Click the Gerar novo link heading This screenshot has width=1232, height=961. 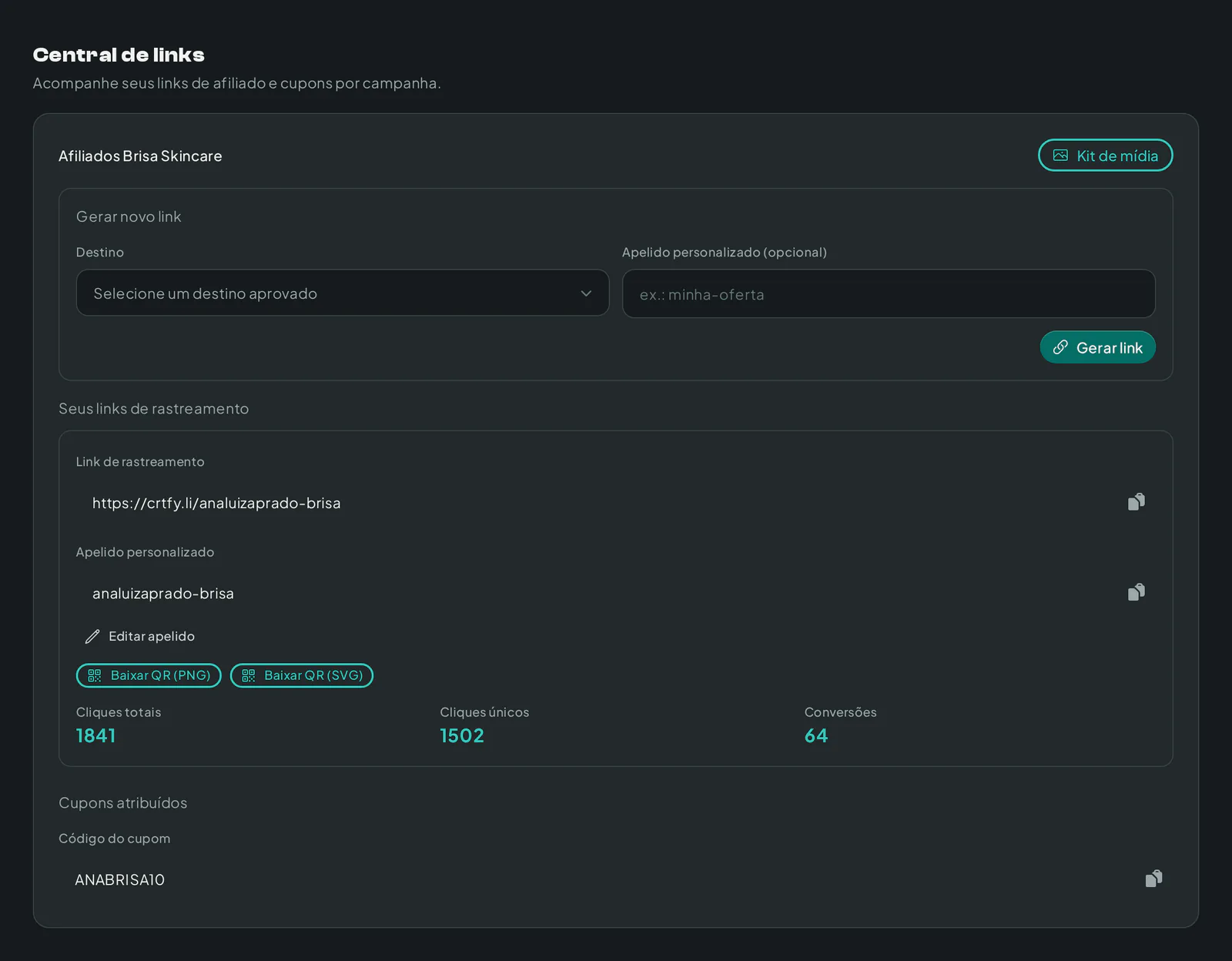pos(129,216)
